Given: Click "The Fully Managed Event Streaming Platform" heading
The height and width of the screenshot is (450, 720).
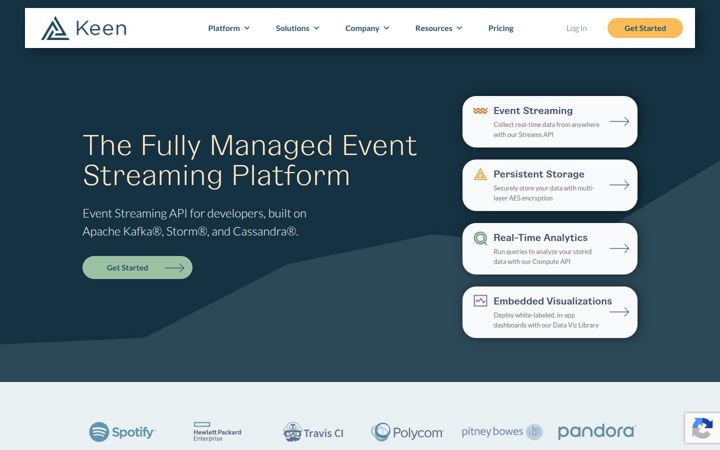Looking at the screenshot, I should coord(250,160).
